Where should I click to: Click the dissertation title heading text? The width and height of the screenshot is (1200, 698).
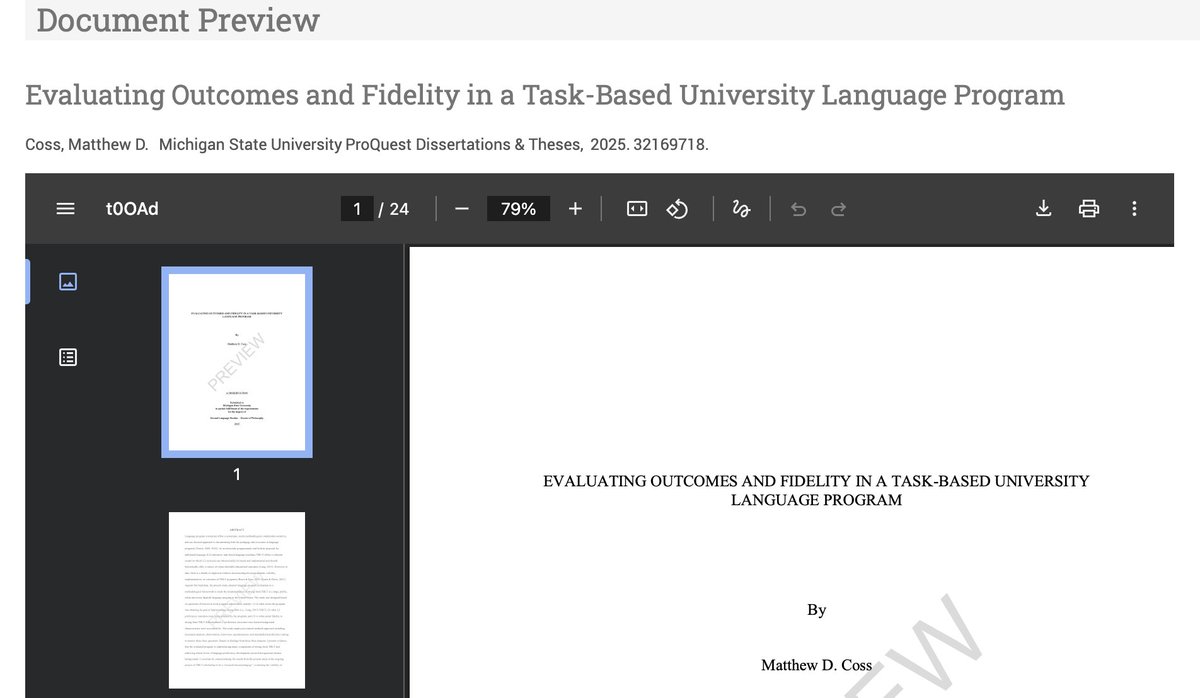coord(545,95)
